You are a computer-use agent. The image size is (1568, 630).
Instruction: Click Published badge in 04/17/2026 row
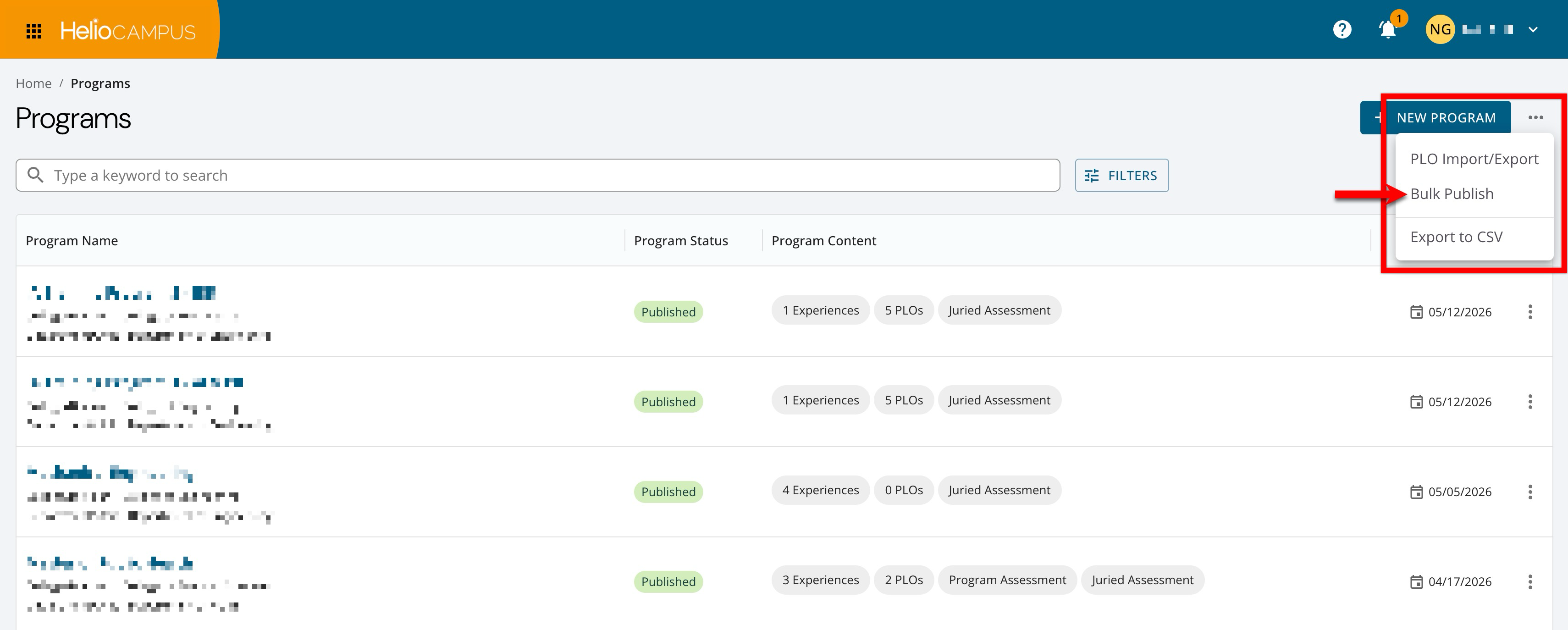pyautogui.click(x=668, y=581)
